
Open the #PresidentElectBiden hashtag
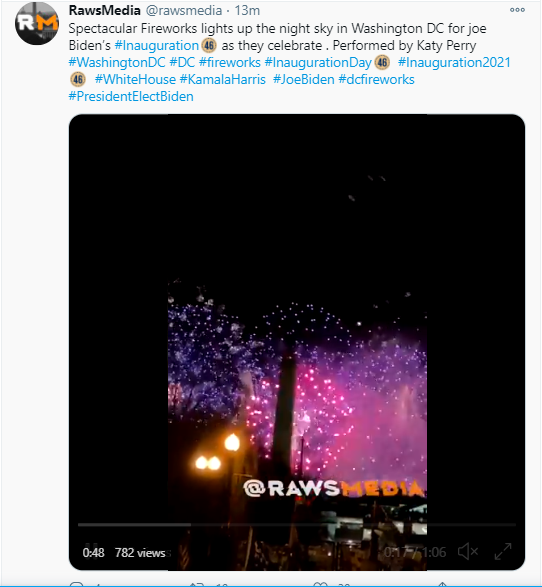tap(131, 97)
